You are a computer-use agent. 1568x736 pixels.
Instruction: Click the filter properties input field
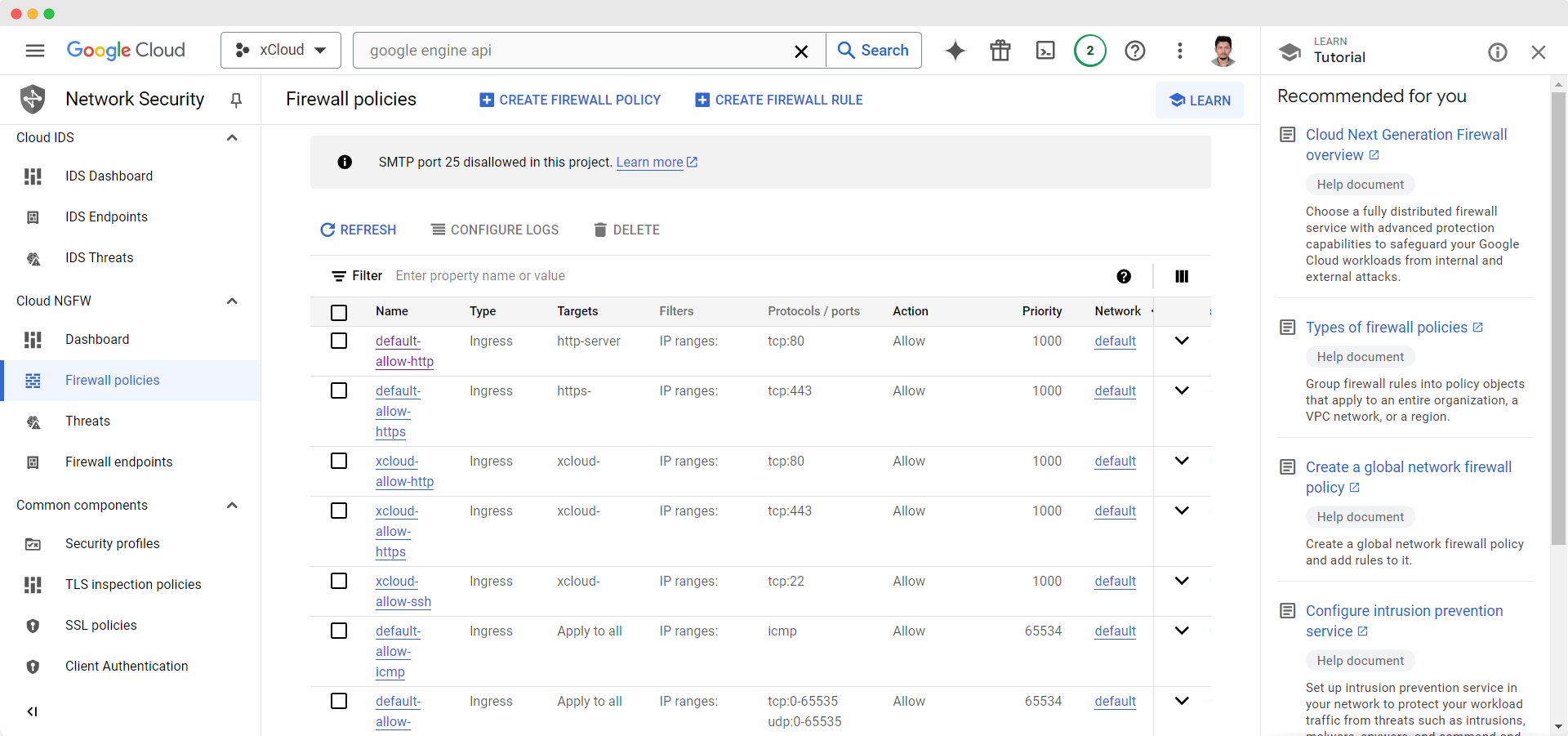click(x=572, y=275)
